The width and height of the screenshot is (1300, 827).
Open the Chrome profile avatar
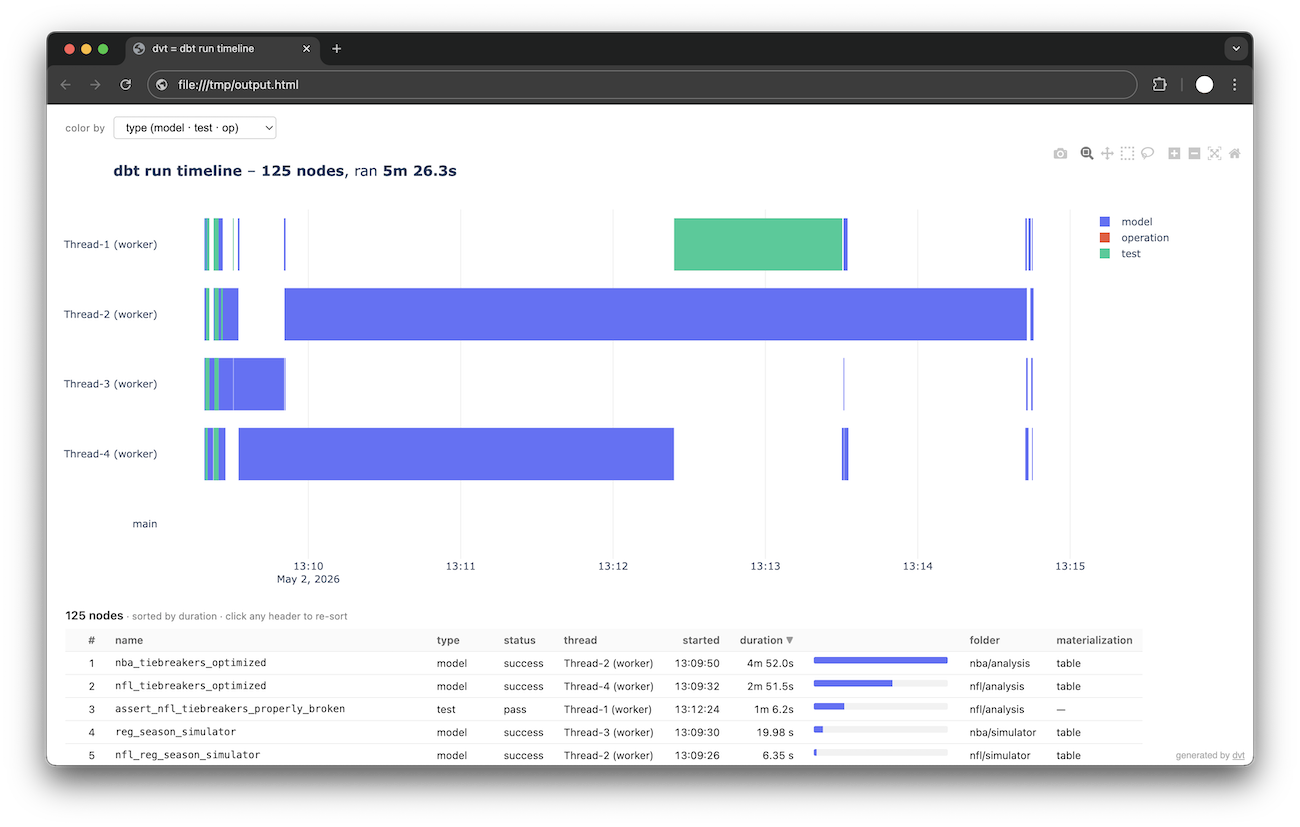(1204, 85)
